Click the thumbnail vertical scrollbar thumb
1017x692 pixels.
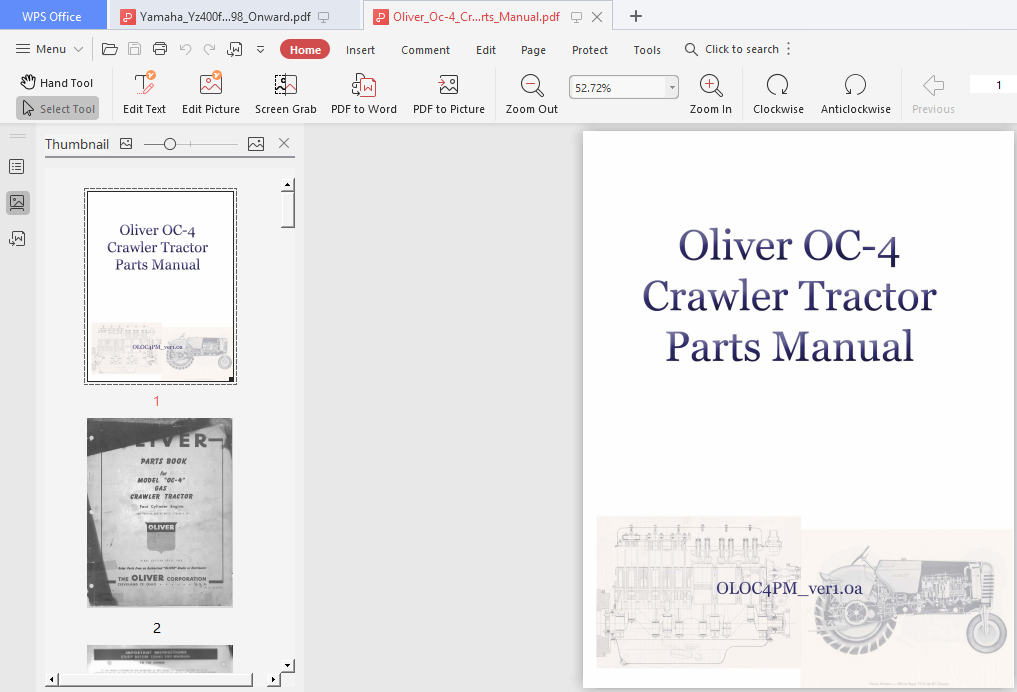(x=288, y=209)
